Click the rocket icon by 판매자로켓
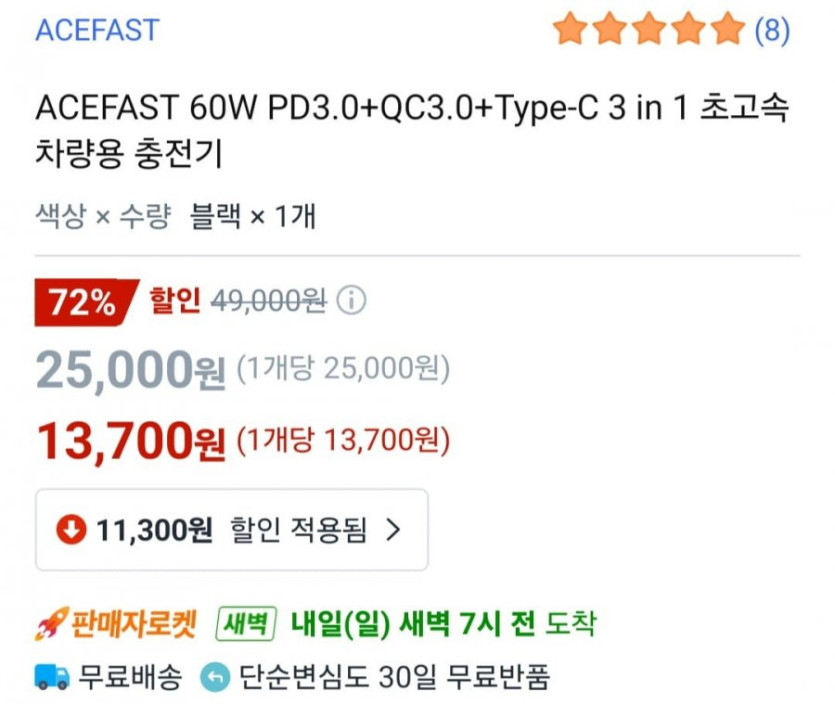The height and width of the screenshot is (704, 835). coord(49,626)
